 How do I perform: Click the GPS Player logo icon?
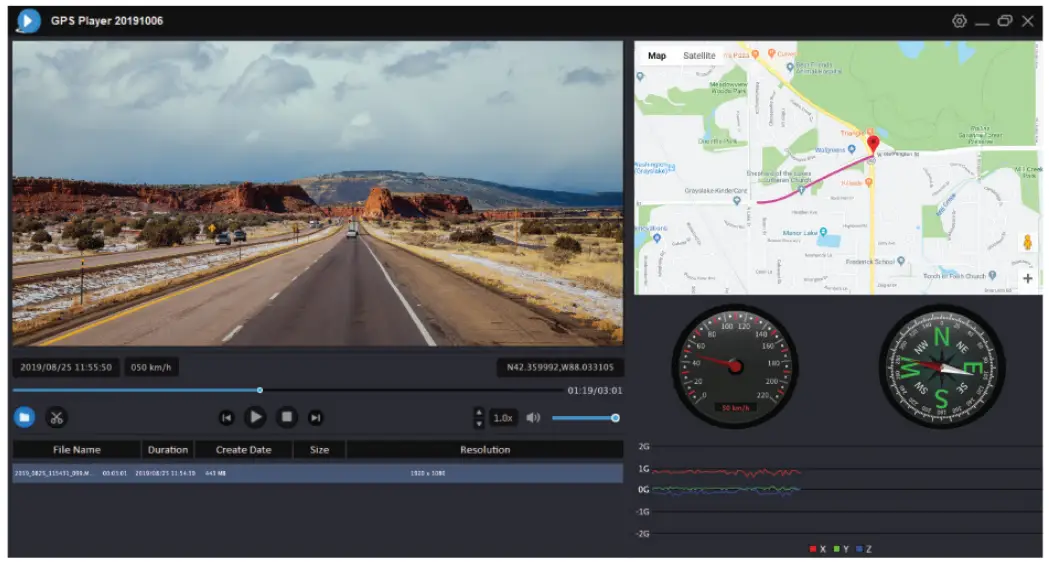click(28, 21)
